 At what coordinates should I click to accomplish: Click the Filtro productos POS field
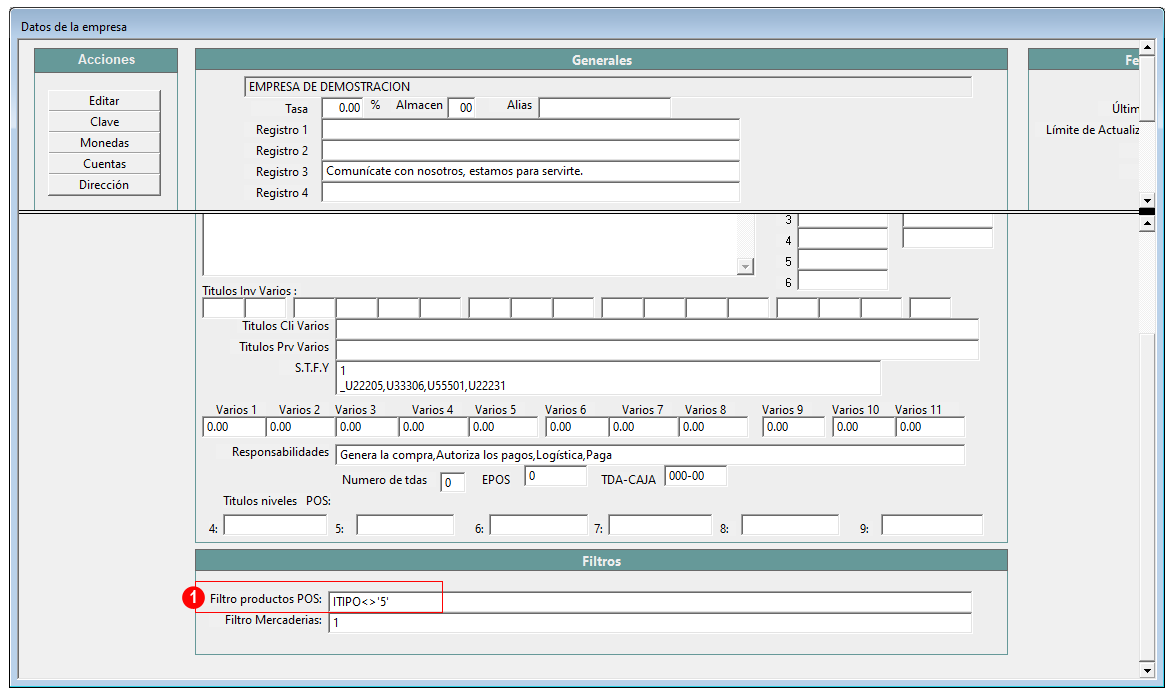pyautogui.click(x=650, y=601)
